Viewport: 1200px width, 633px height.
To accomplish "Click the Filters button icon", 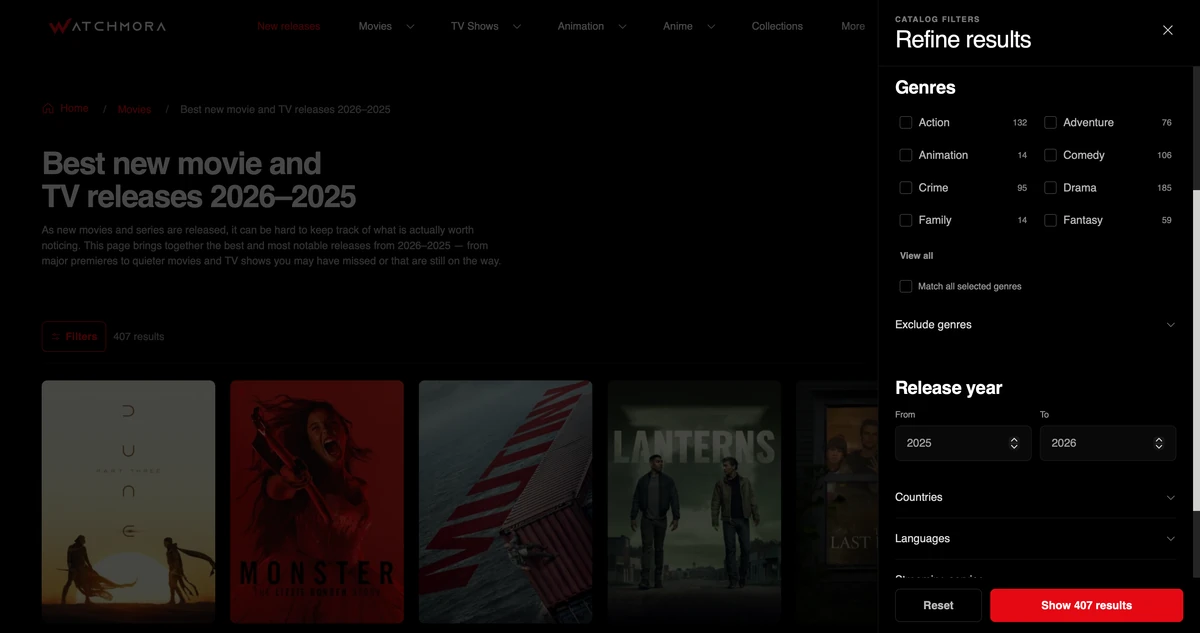I will (56, 337).
